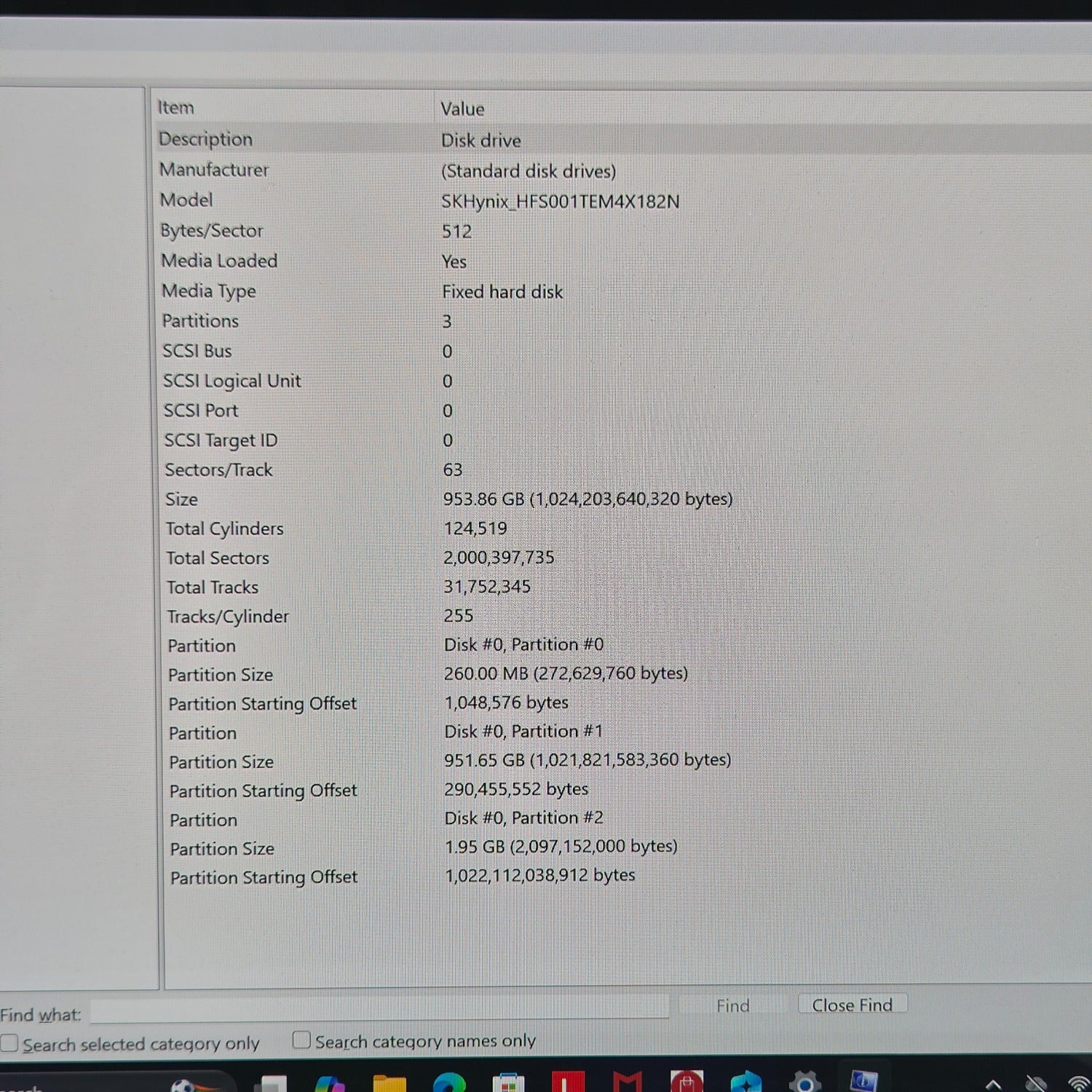Screen dimensions: 1092x1092
Task: Open the Copilot icon on the taskbar
Action: coord(330,1084)
